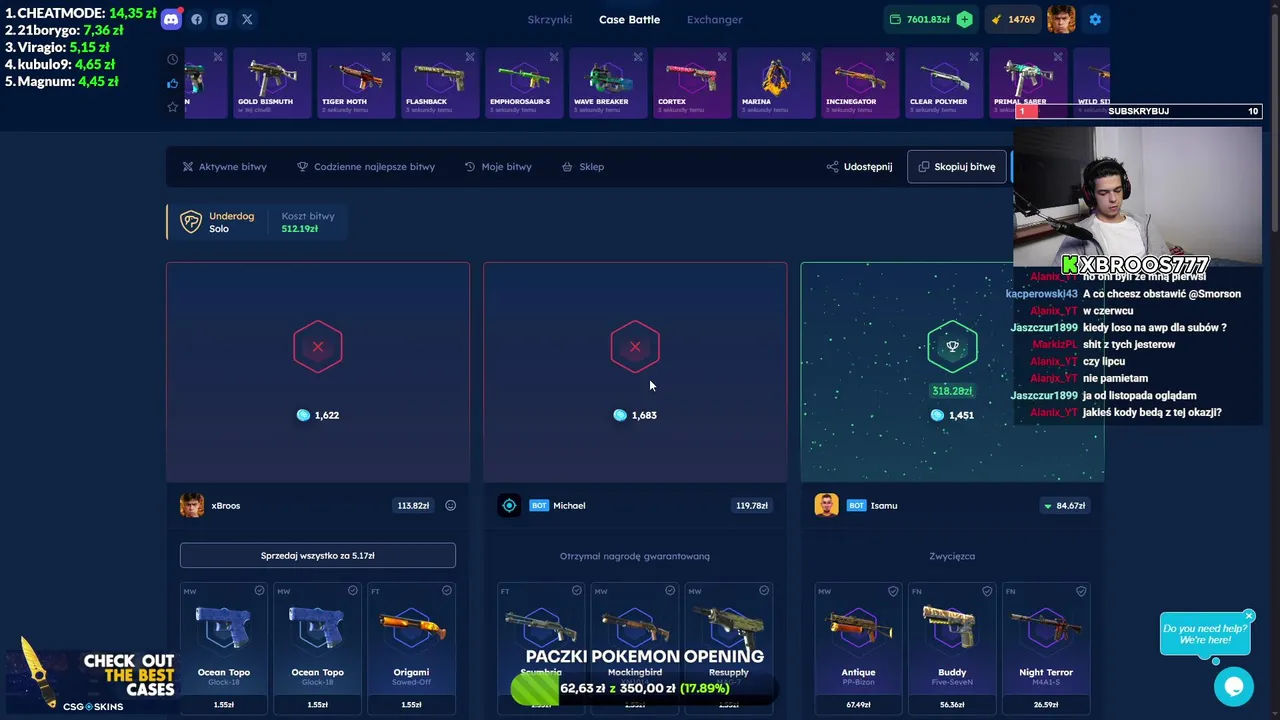
Task: Click the Subskrybuj progress bar
Action: [1138, 111]
